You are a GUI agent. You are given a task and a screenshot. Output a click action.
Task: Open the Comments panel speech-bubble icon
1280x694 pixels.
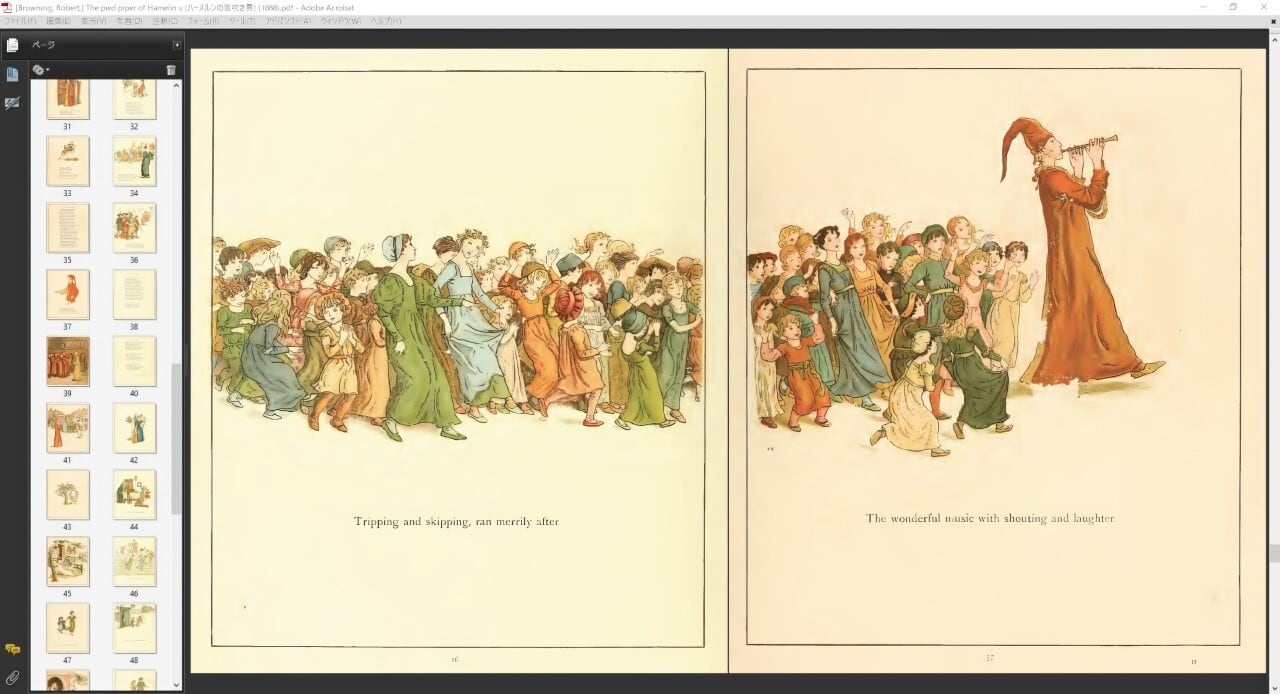[x=12, y=650]
